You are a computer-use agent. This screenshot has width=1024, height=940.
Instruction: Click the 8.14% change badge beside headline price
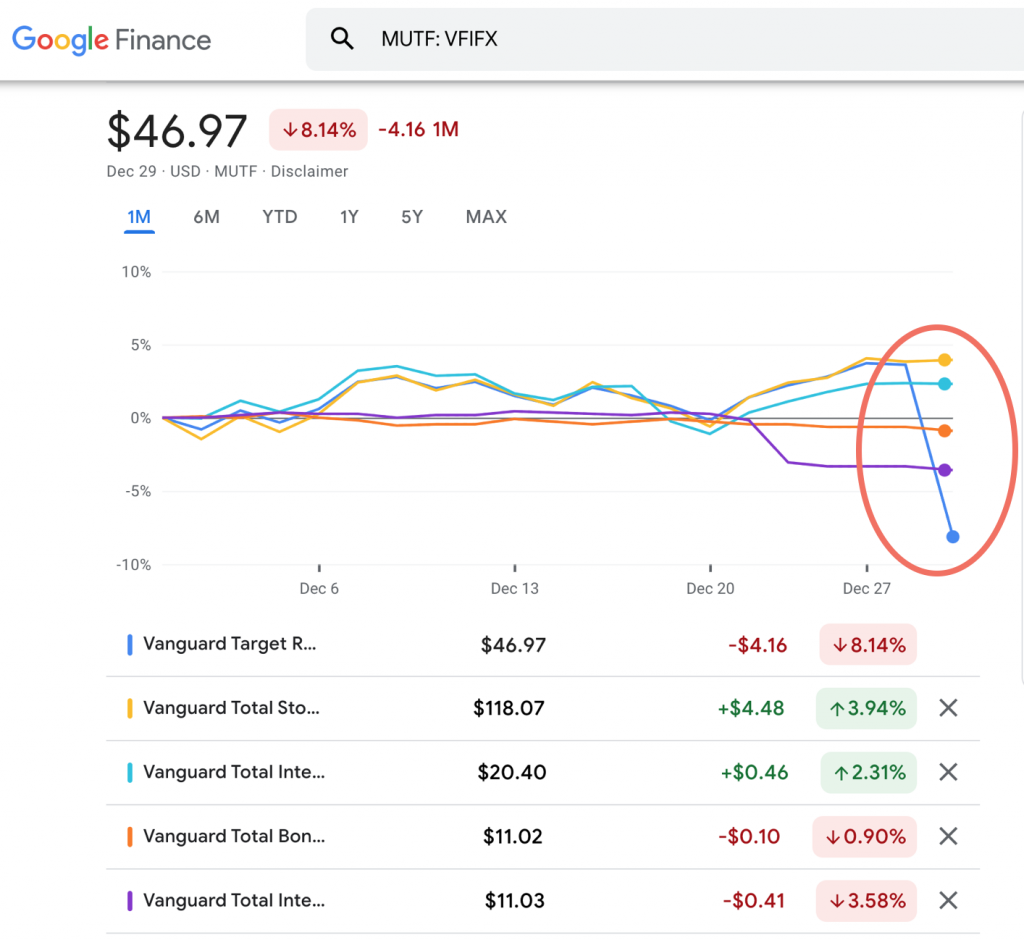[319, 130]
